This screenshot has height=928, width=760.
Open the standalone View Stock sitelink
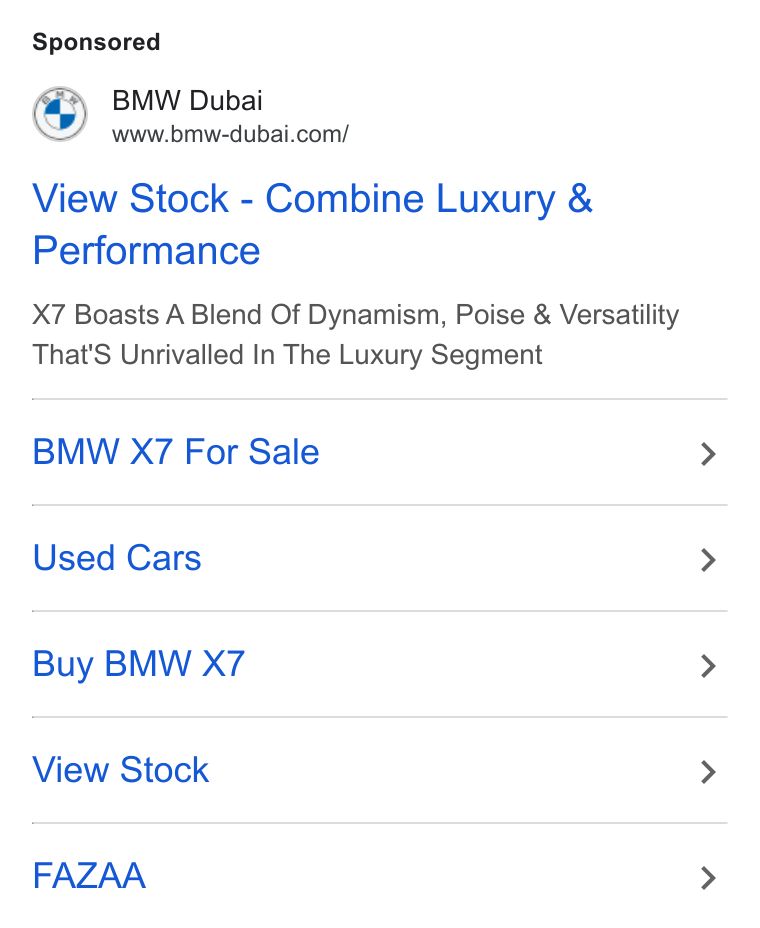click(121, 770)
